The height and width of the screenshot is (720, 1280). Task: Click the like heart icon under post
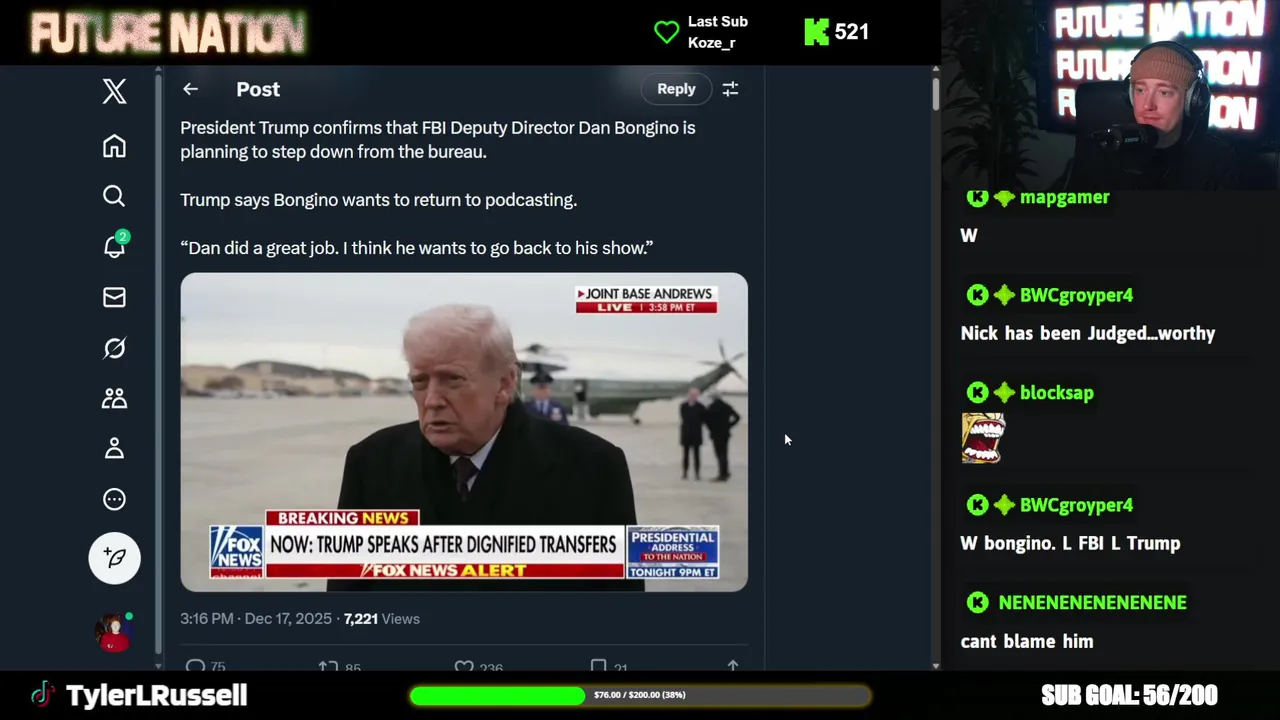click(x=464, y=666)
